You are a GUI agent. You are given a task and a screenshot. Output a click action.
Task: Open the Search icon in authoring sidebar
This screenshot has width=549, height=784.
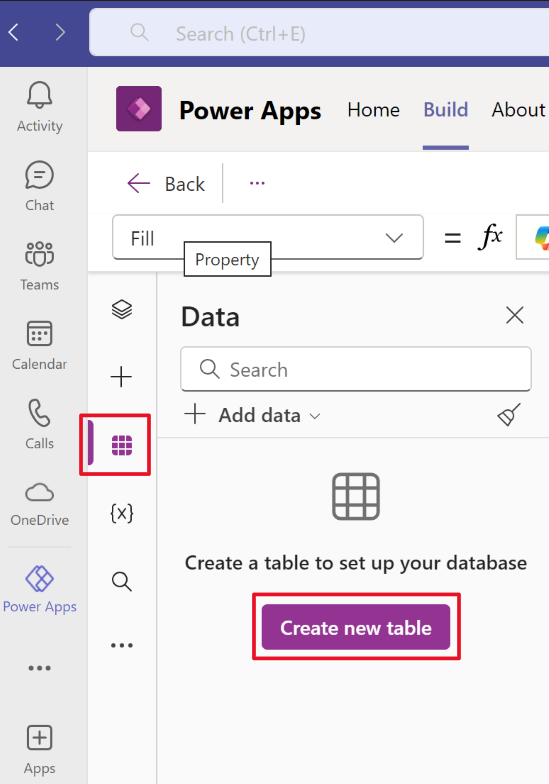click(x=122, y=582)
